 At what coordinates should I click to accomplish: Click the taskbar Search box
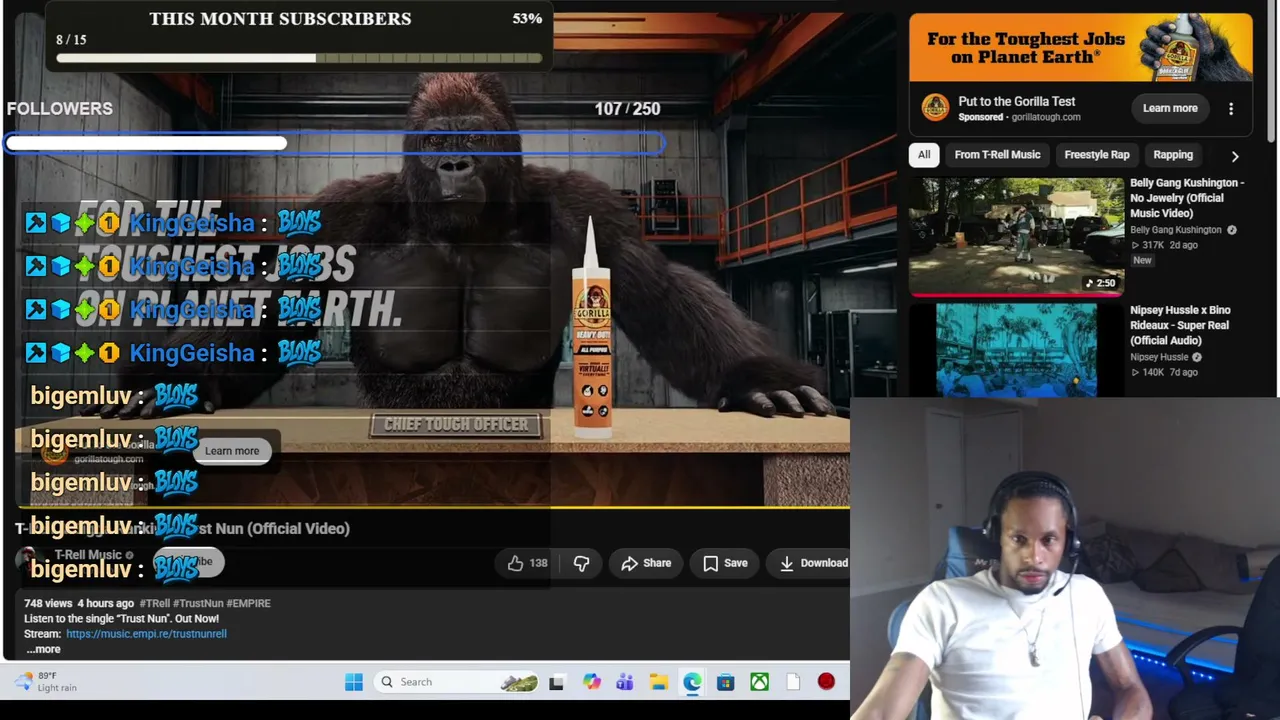(458, 682)
